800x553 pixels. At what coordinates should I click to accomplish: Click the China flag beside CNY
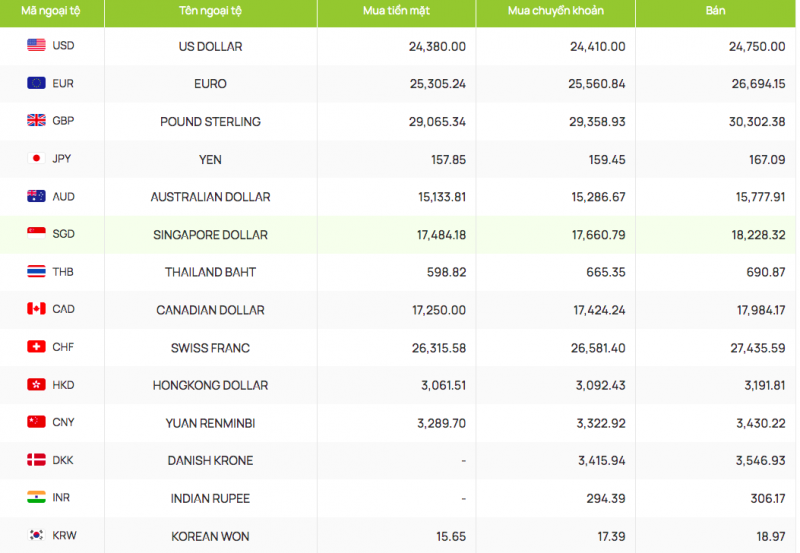point(37,422)
